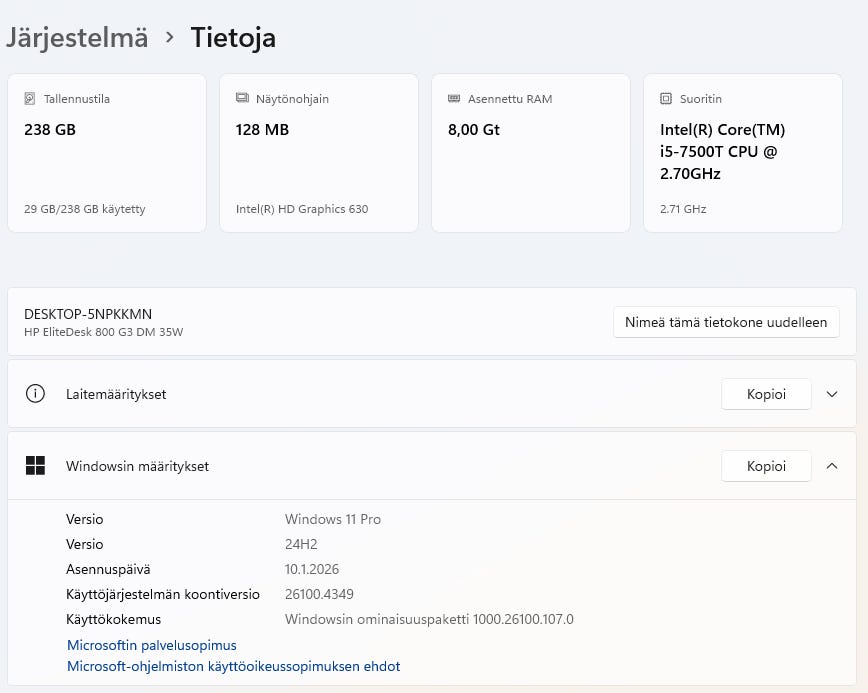Copy device specs with Laitemääritykset Kopioi button
Screen dimensions: 868x693
(765, 394)
